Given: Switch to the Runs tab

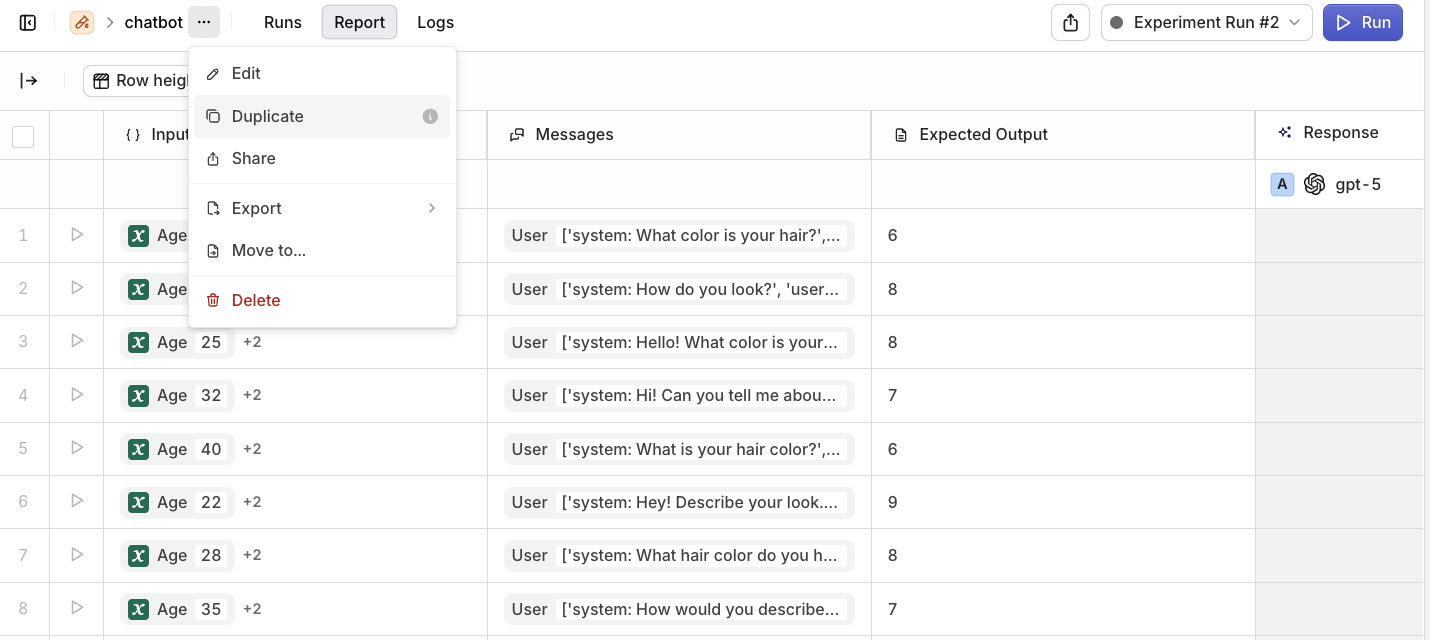Looking at the screenshot, I should click(x=283, y=22).
